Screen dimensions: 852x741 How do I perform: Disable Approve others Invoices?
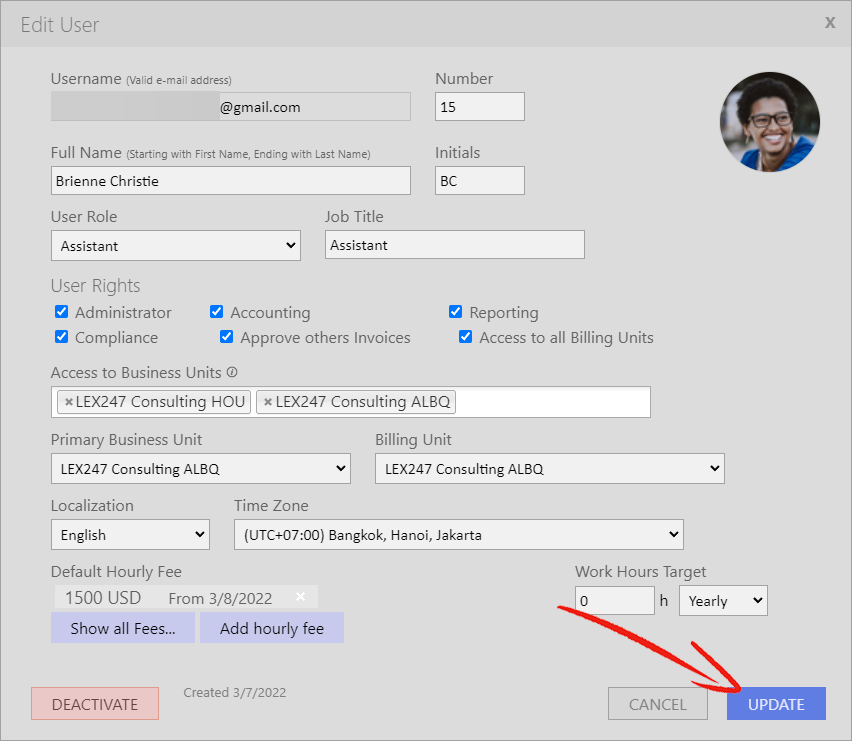(227, 337)
